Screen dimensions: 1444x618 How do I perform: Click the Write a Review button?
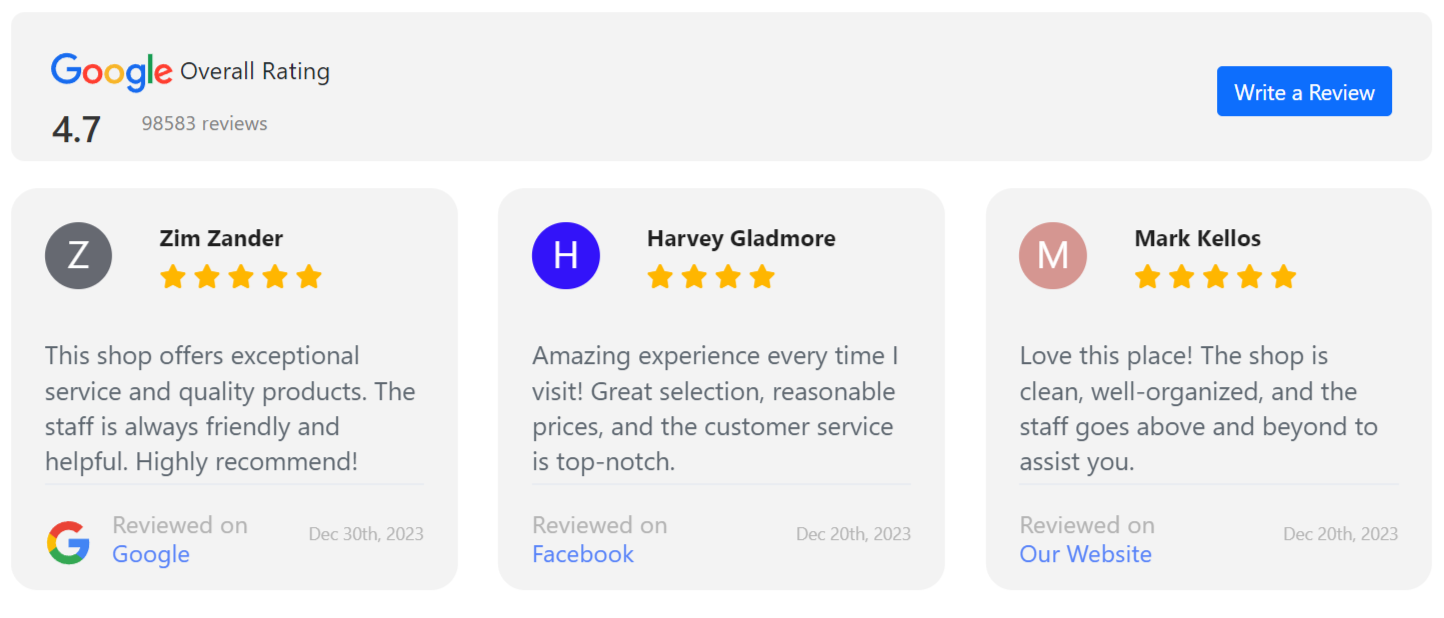coord(1304,92)
